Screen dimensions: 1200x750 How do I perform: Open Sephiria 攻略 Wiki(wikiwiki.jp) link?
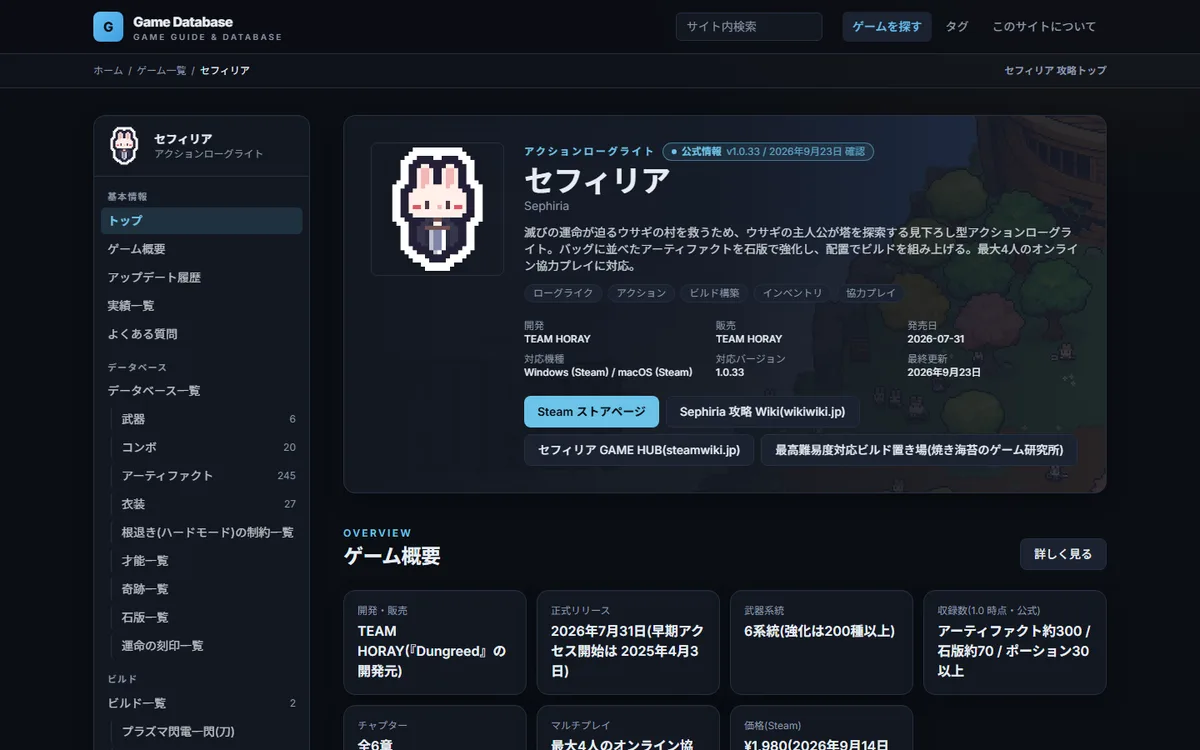coord(763,412)
